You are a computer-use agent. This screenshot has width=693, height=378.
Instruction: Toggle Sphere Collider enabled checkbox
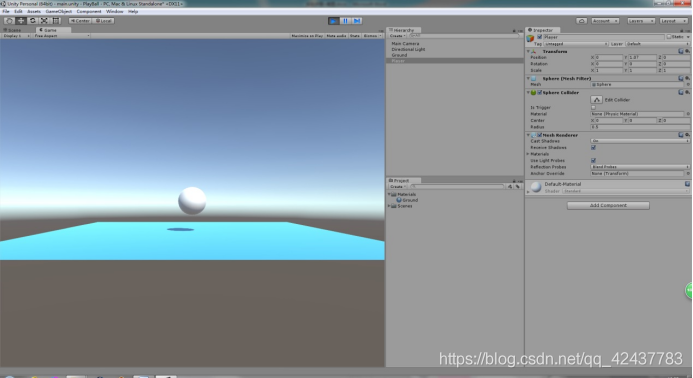pyautogui.click(x=540, y=92)
